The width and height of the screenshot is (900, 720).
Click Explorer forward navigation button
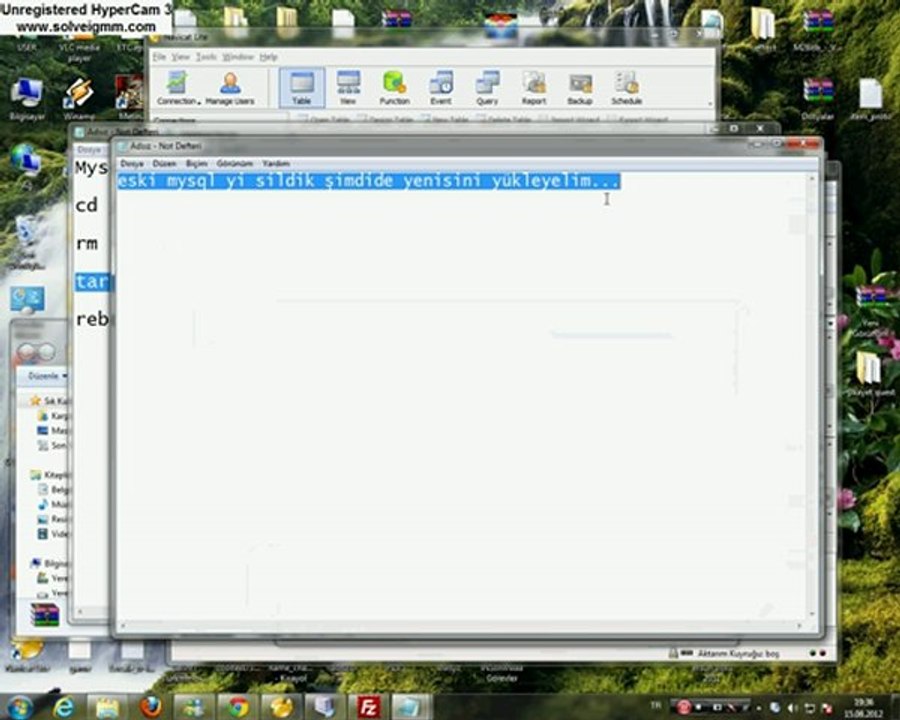tap(46, 351)
